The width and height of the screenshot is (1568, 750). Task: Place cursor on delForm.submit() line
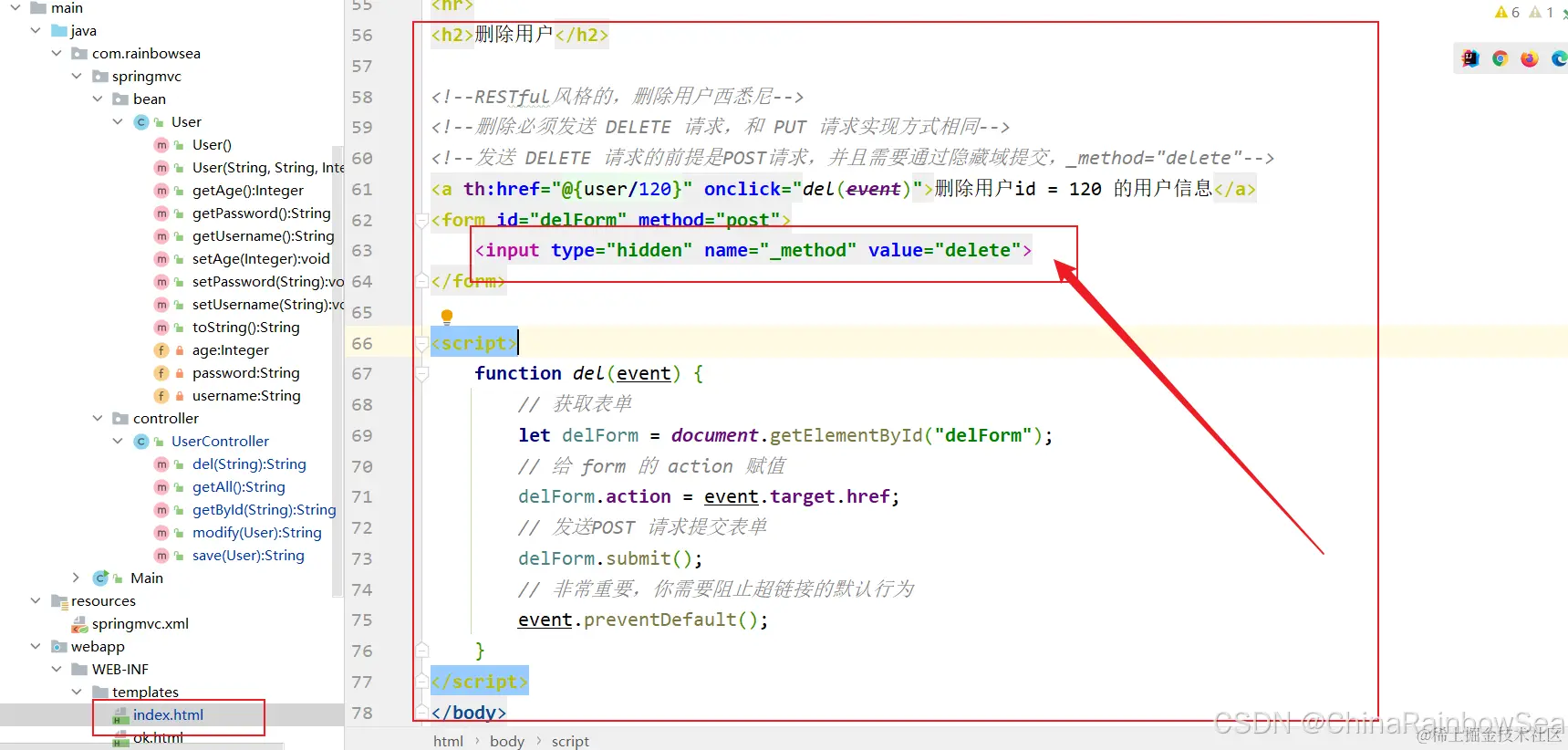pos(609,558)
